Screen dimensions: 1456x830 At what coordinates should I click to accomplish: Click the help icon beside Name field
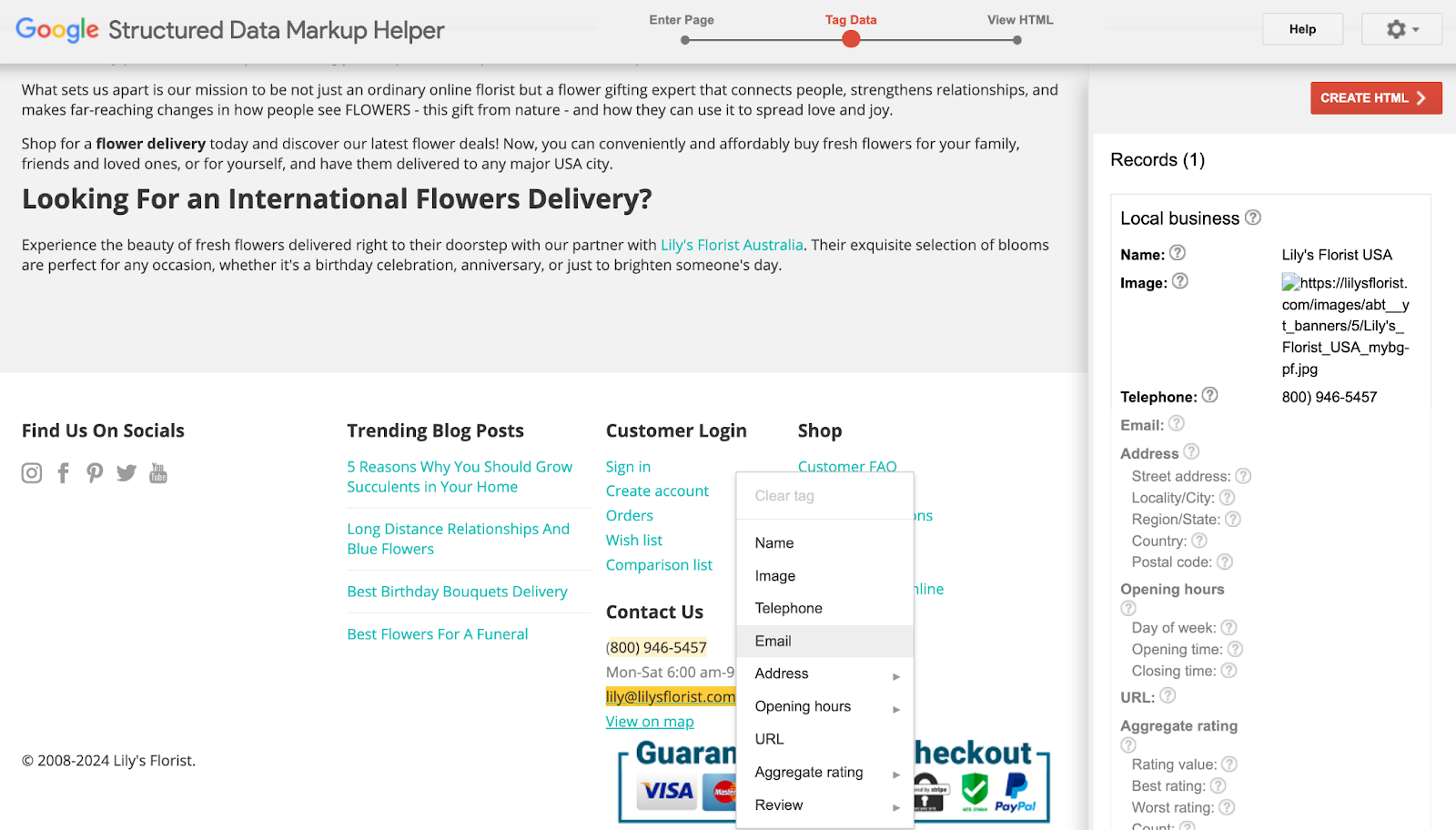[1177, 253]
